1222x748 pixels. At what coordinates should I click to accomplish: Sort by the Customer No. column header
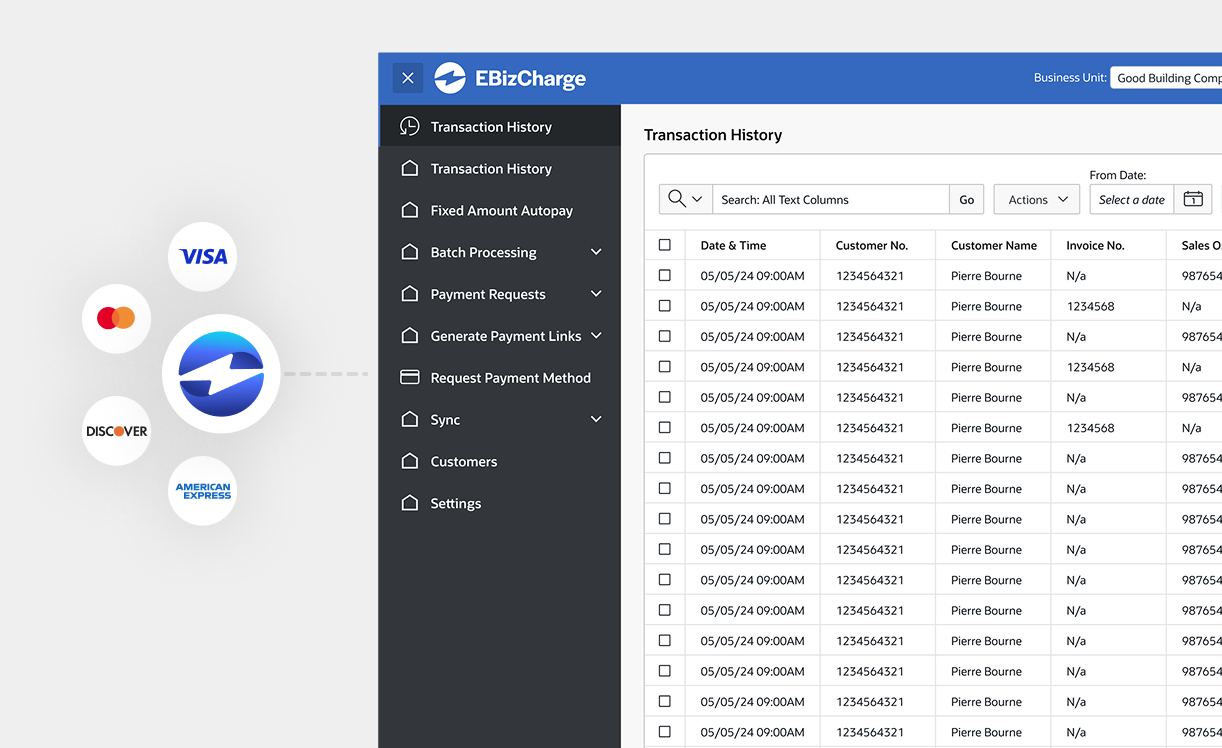[x=872, y=245]
